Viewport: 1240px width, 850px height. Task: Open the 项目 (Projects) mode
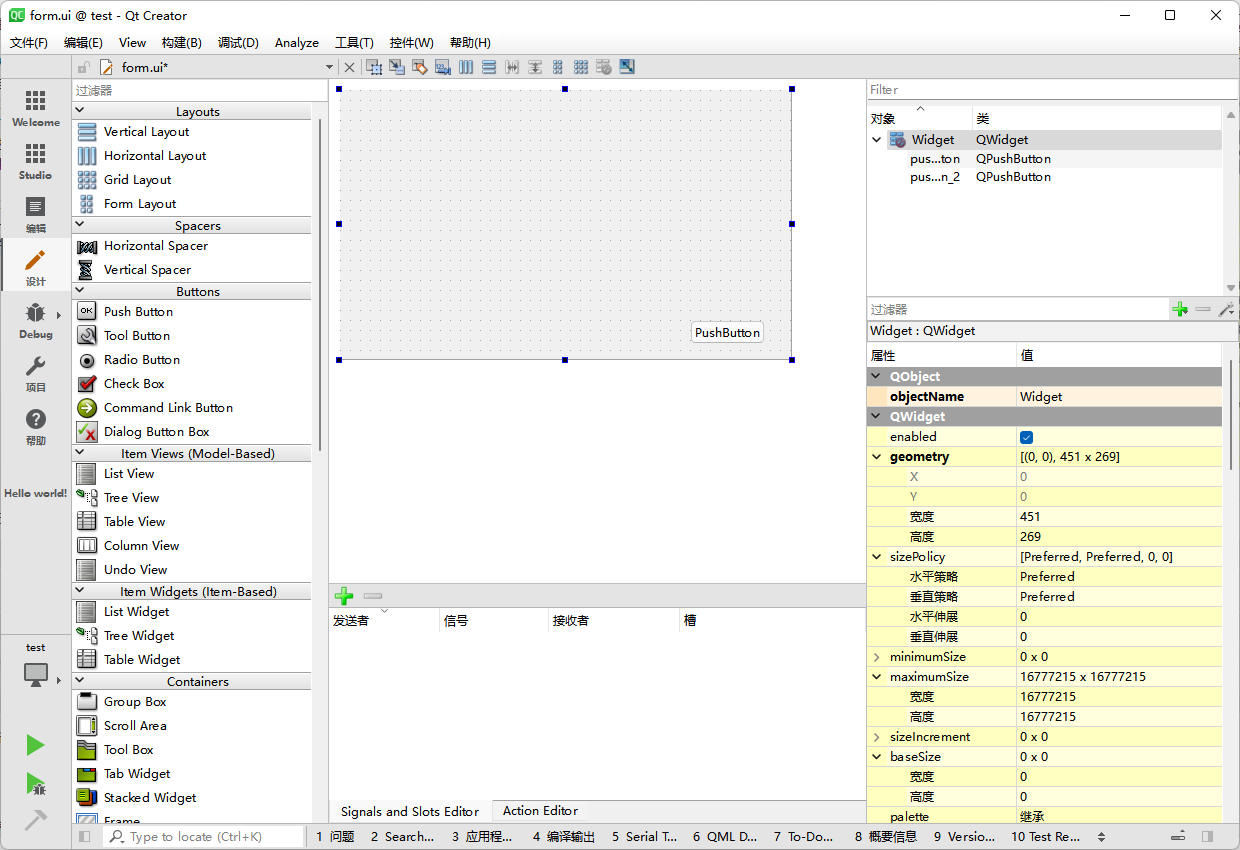pos(36,373)
